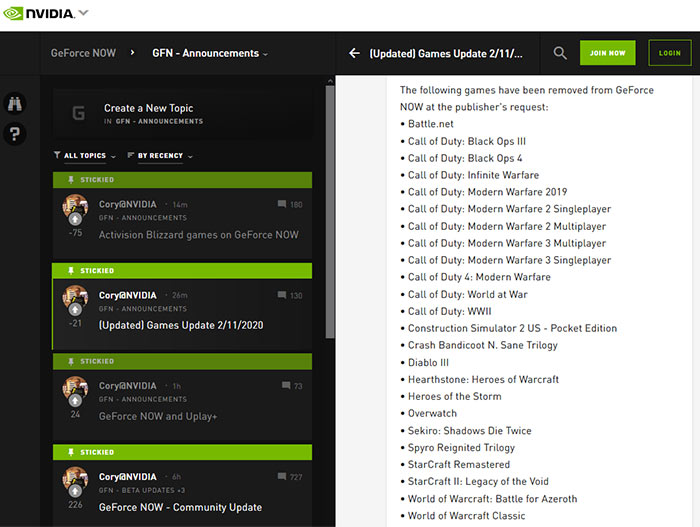Click the scrollbar up arrow in topic list

click(330, 81)
